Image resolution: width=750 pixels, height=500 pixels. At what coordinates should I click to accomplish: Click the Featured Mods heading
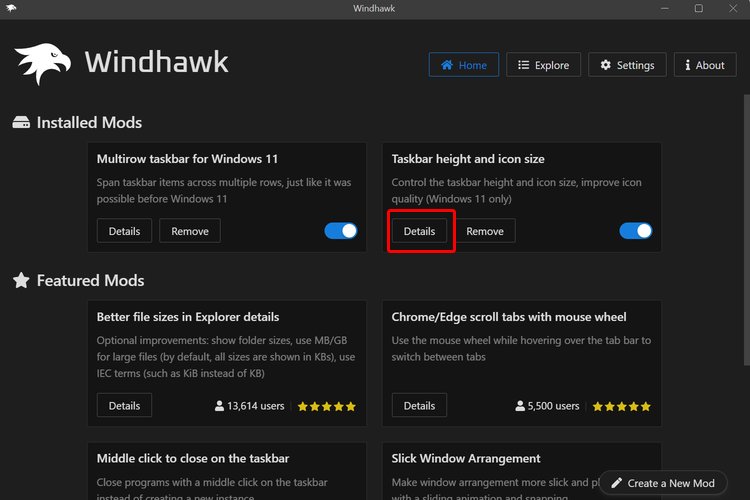tap(90, 280)
